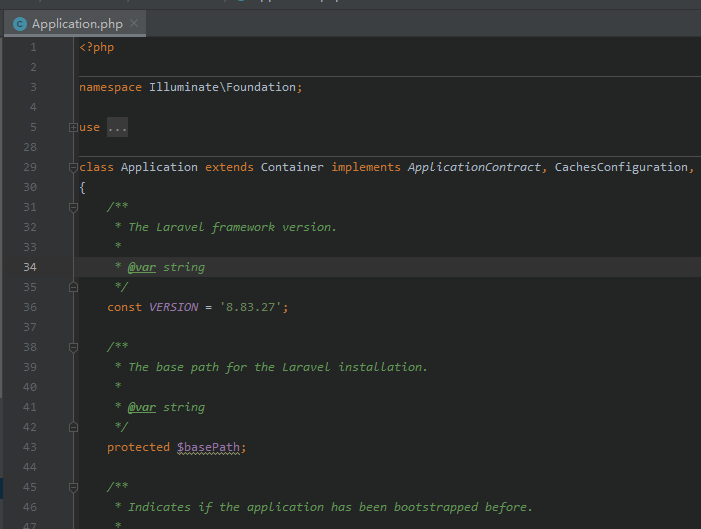Click the Container parent class name
The height and width of the screenshot is (529, 701).
pos(292,167)
